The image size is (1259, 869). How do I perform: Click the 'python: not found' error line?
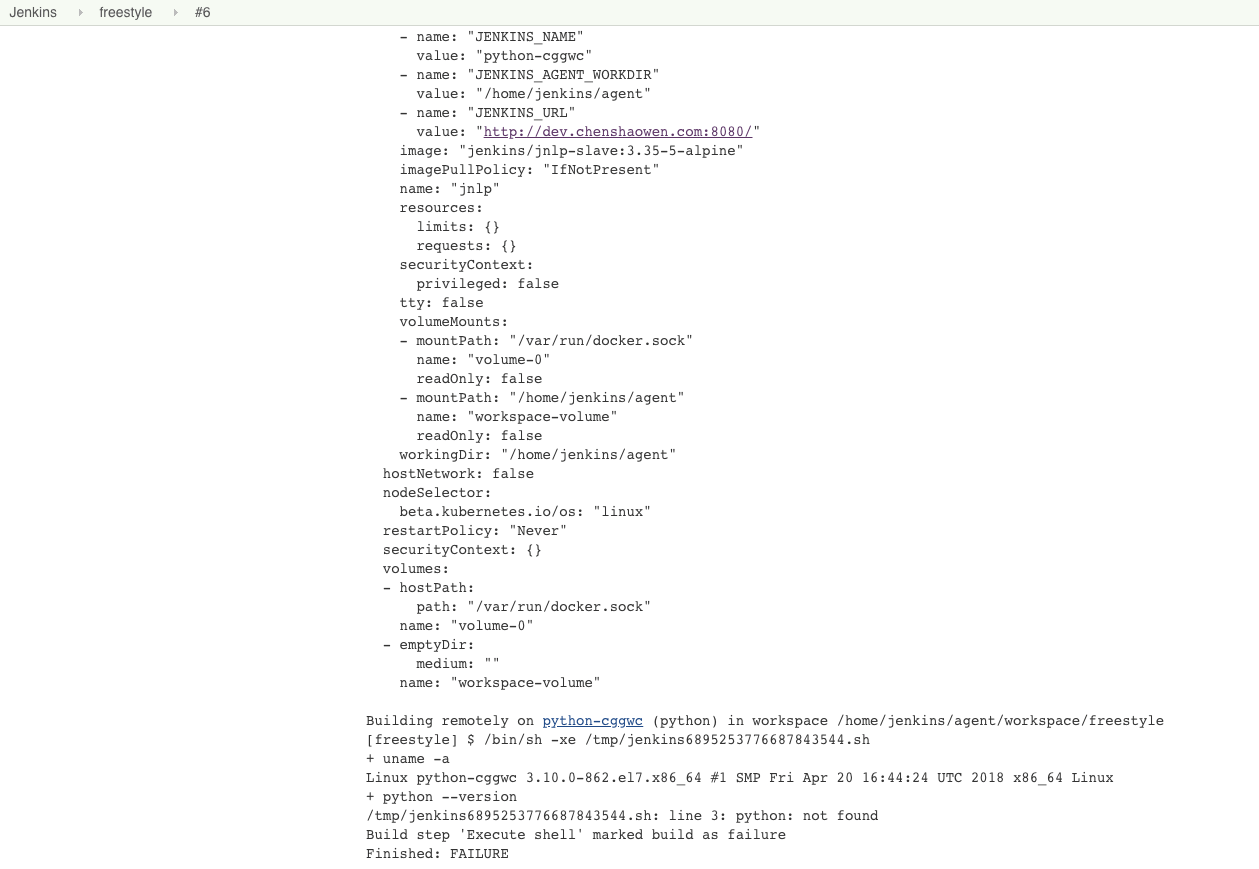click(622, 815)
